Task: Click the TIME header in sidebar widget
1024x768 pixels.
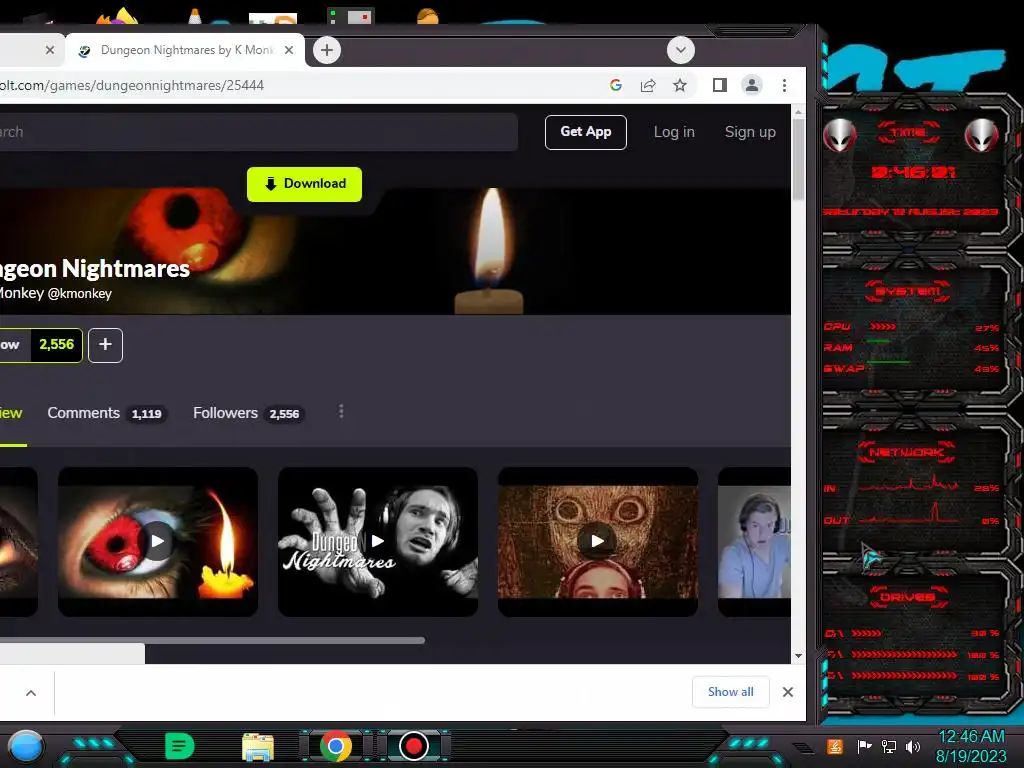Action: click(908, 132)
